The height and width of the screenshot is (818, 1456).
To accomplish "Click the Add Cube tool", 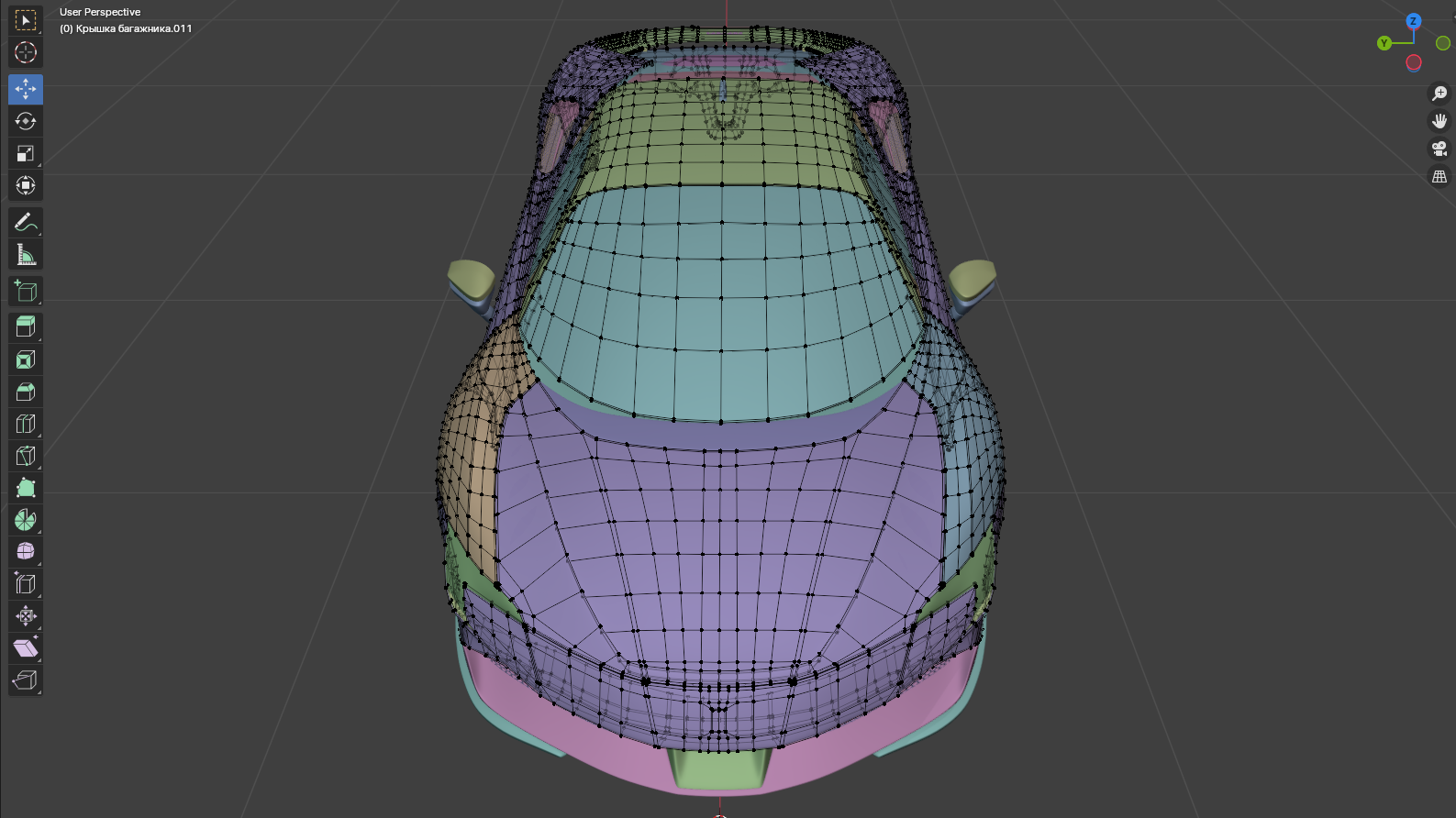I will [x=26, y=292].
